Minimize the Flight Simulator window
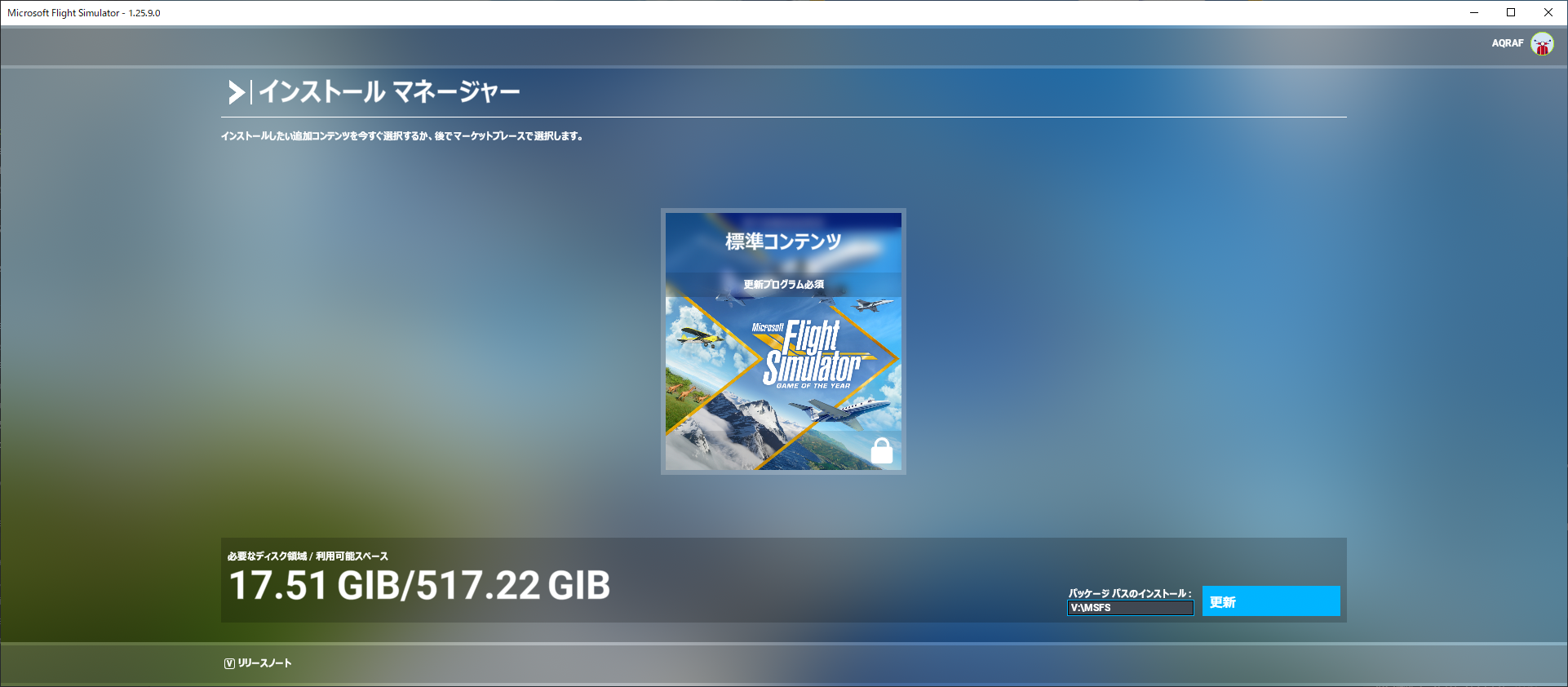The height and width of the screenshot is (687, 1568). tap(1474, 12)
